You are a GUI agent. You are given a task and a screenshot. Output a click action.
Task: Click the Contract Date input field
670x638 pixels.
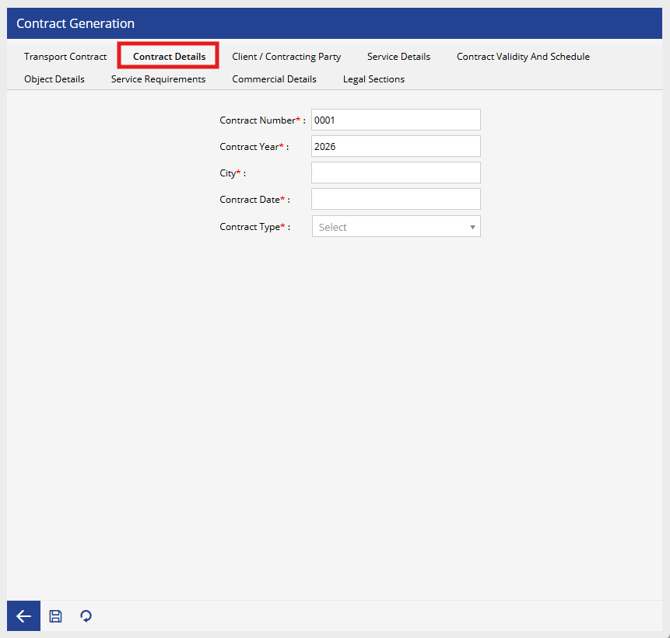[x=396, y=199]
